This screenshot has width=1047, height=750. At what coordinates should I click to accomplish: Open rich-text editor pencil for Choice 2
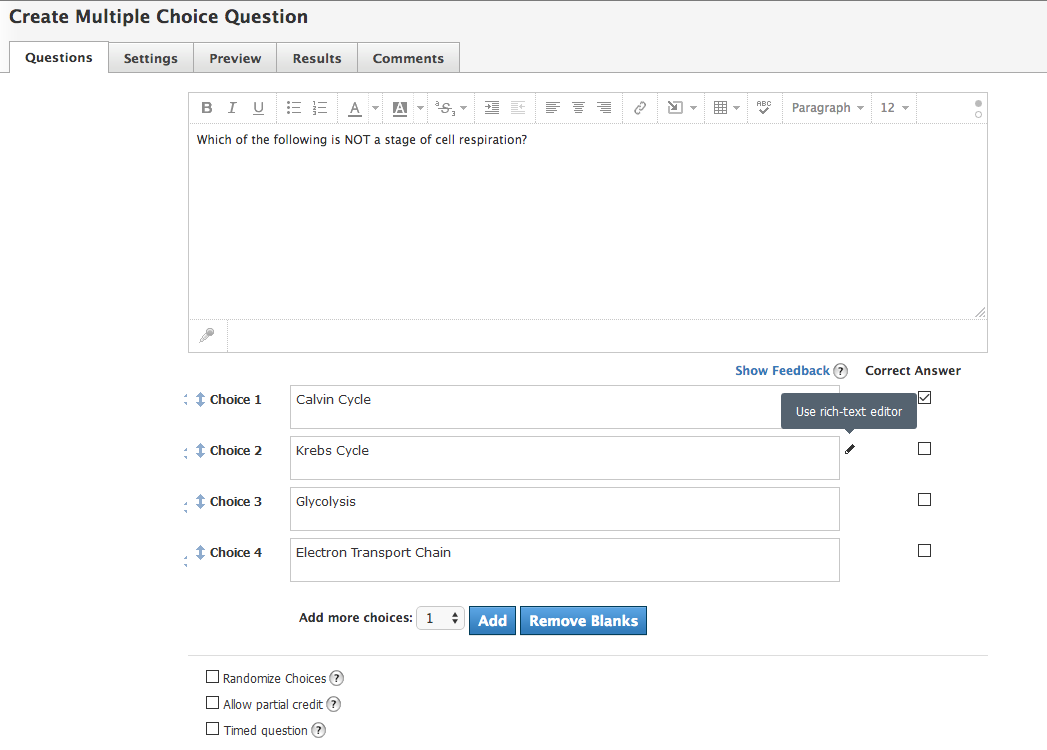pyautogui.click(x=850, y=449)
